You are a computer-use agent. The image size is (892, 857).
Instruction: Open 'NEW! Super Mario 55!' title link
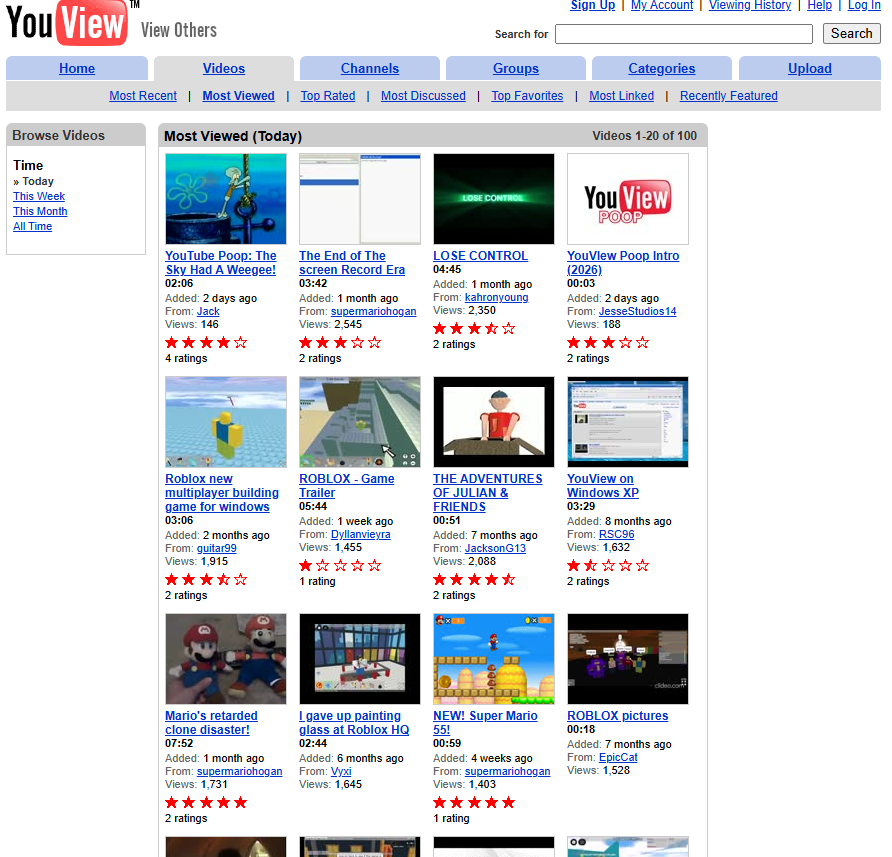point(485,723)
